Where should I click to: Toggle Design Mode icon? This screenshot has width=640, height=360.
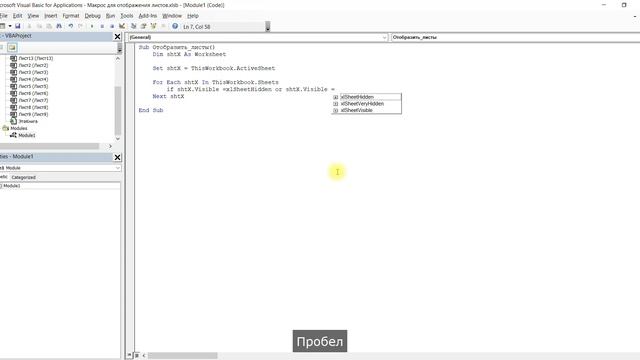[122, 26]
